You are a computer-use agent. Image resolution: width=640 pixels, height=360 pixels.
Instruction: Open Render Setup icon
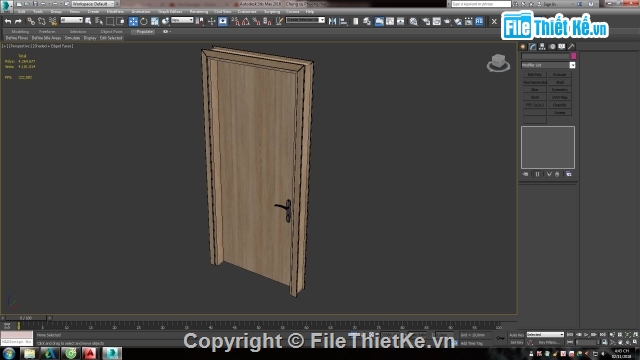click(x=426, y=21)
